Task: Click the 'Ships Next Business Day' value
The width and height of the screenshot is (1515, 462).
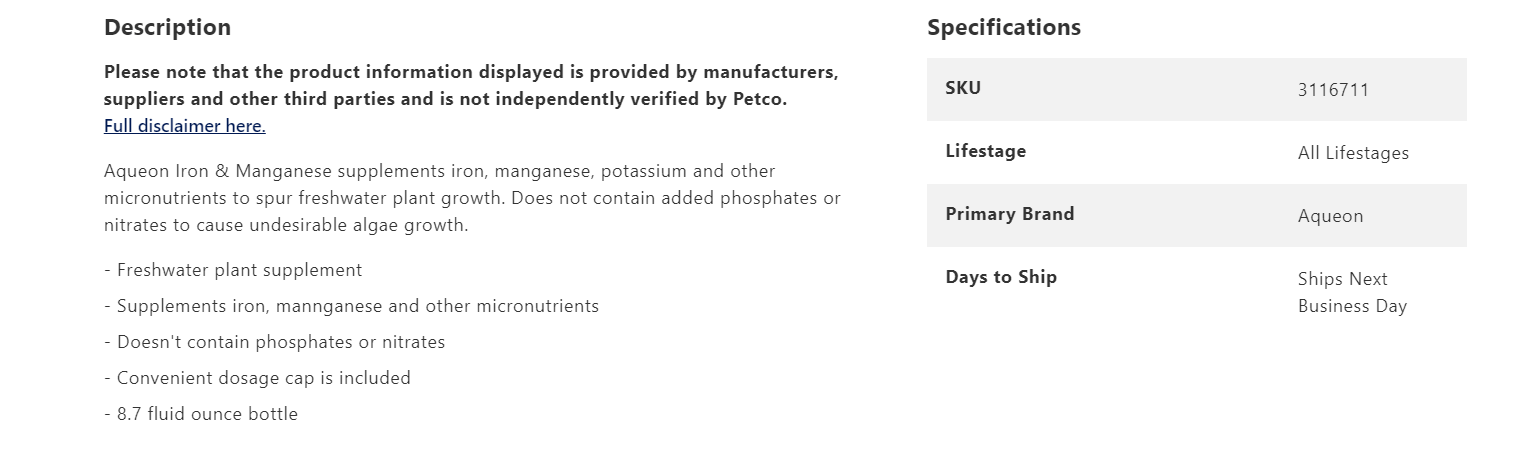Action: (1351, 292)
